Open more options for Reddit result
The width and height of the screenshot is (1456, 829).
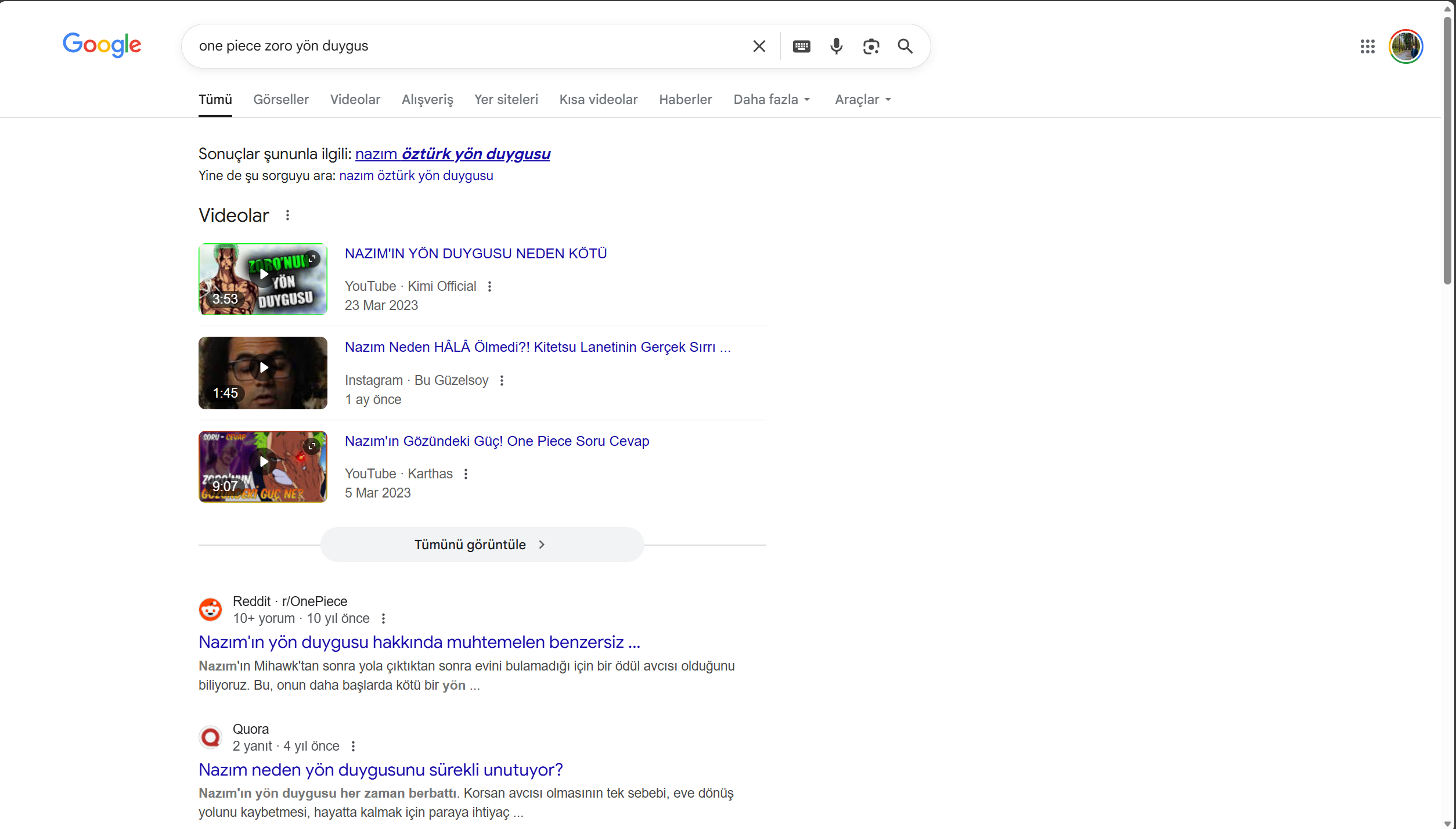click(x=383, y=619)
